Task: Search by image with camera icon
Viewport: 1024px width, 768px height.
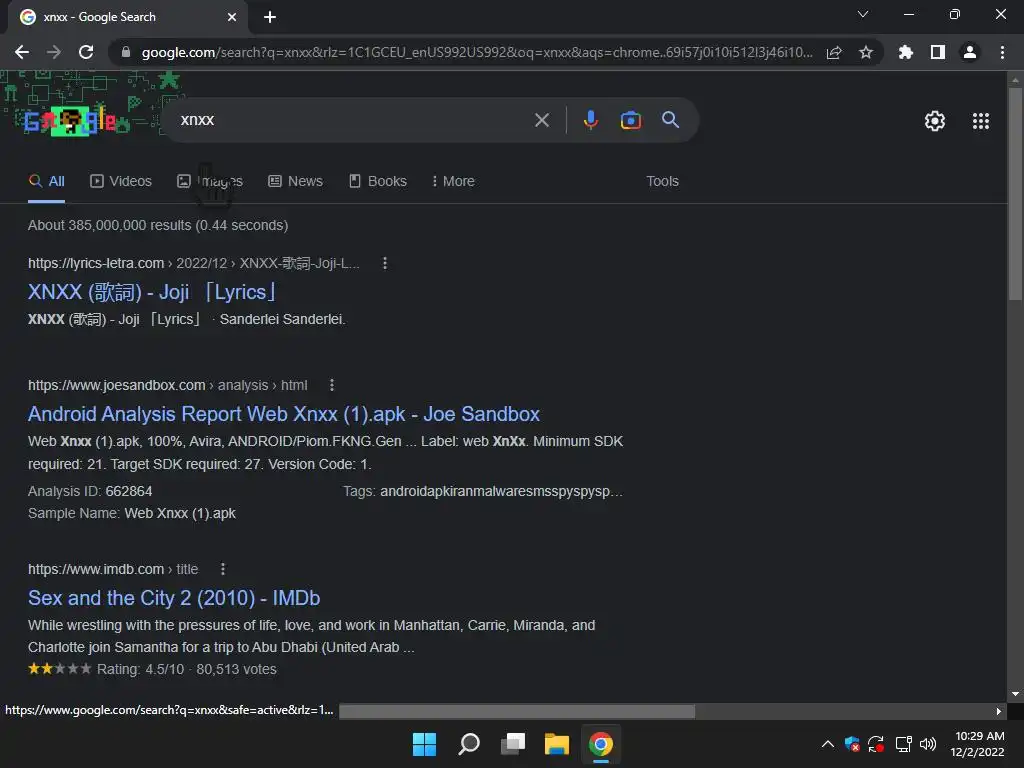Action: point(631,120)
